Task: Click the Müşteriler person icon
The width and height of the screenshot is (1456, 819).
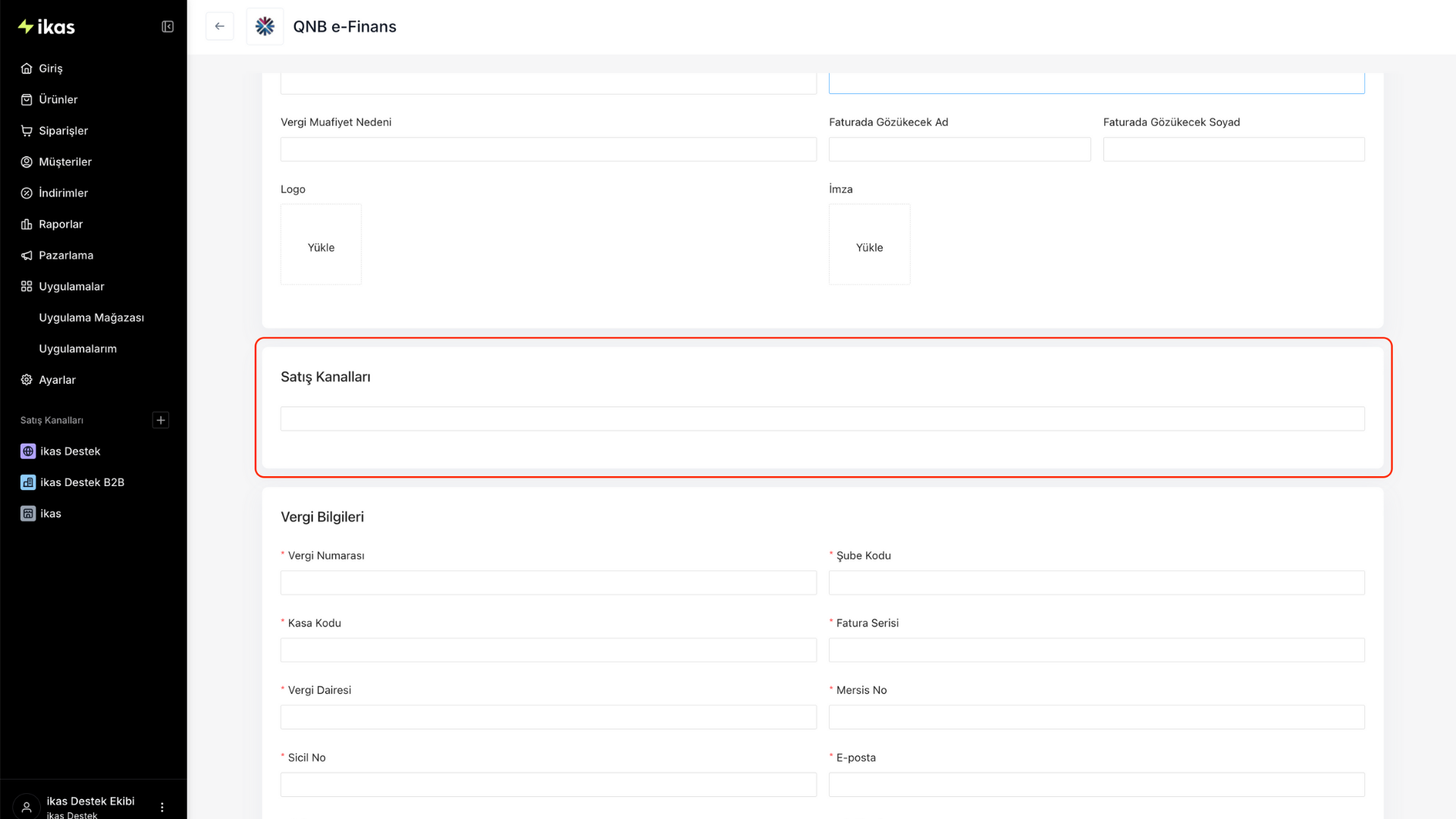Action: (27, 162)
